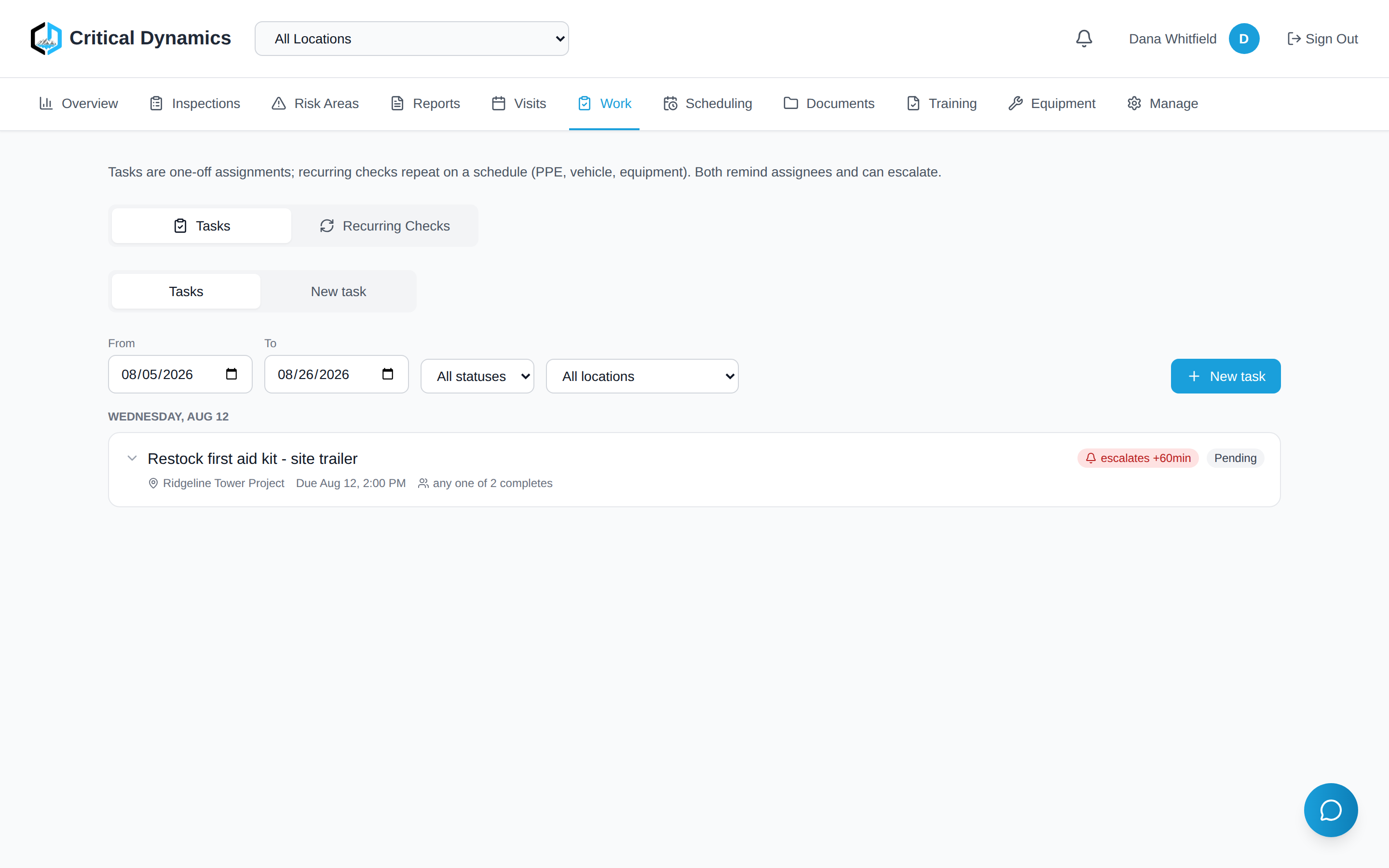The height and width of the screenshot is (868, 1389).
Task: Select the New task sub-tab
Action: (x=338, y=291)
